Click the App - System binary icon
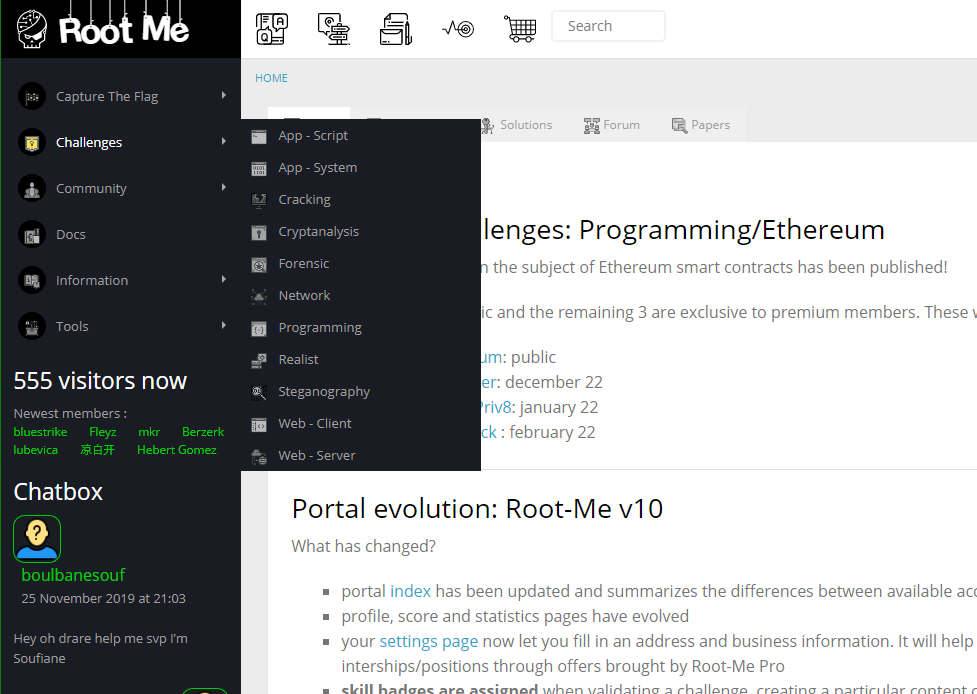Screen dimensions: 977x694 259,168
